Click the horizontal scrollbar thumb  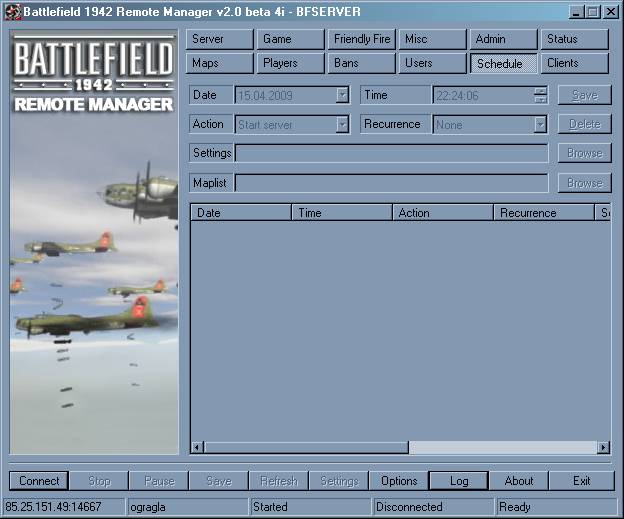306,447
